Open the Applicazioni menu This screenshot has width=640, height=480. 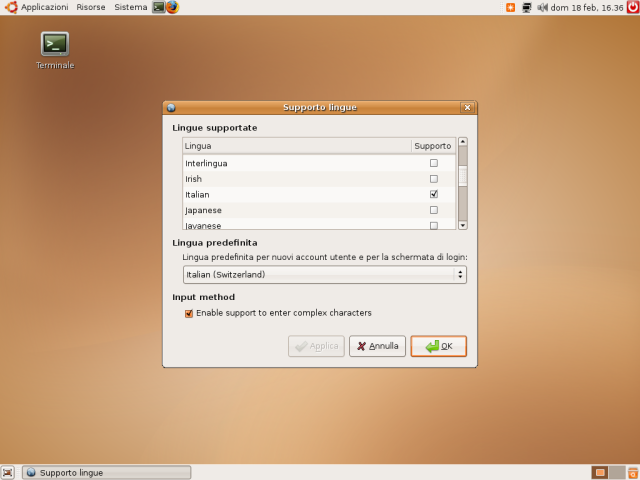pos(37,7)
